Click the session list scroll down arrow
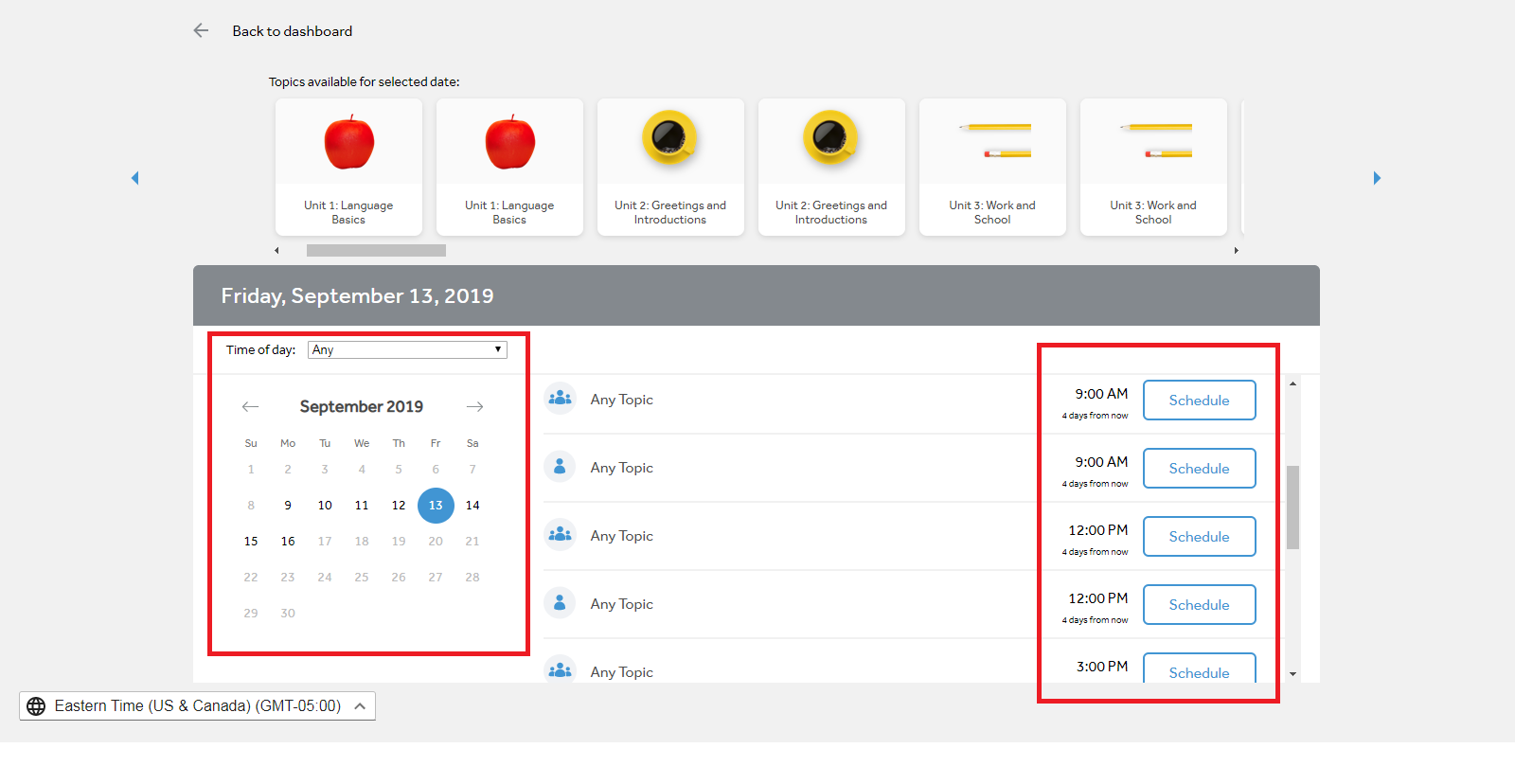The image size is (1515, 784). [x=1292, y=674]
